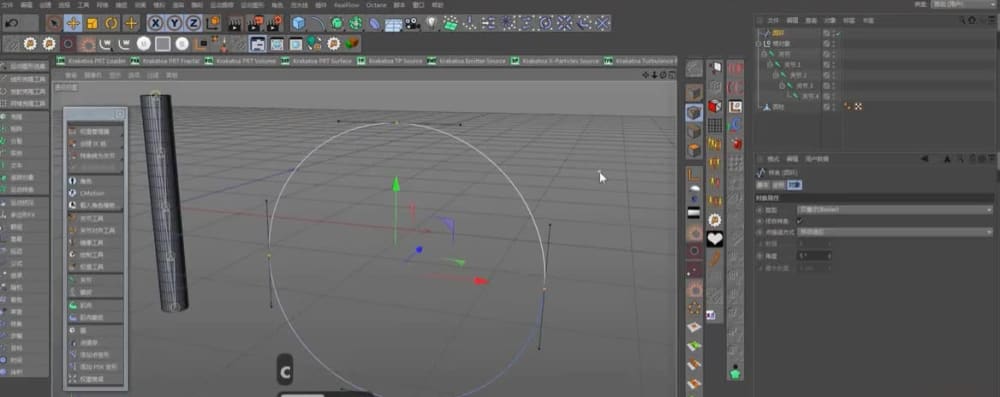1000x397 pixels.
Task: Toggle visibility dots for the 圆柱 row
Action: pos(834,107)
